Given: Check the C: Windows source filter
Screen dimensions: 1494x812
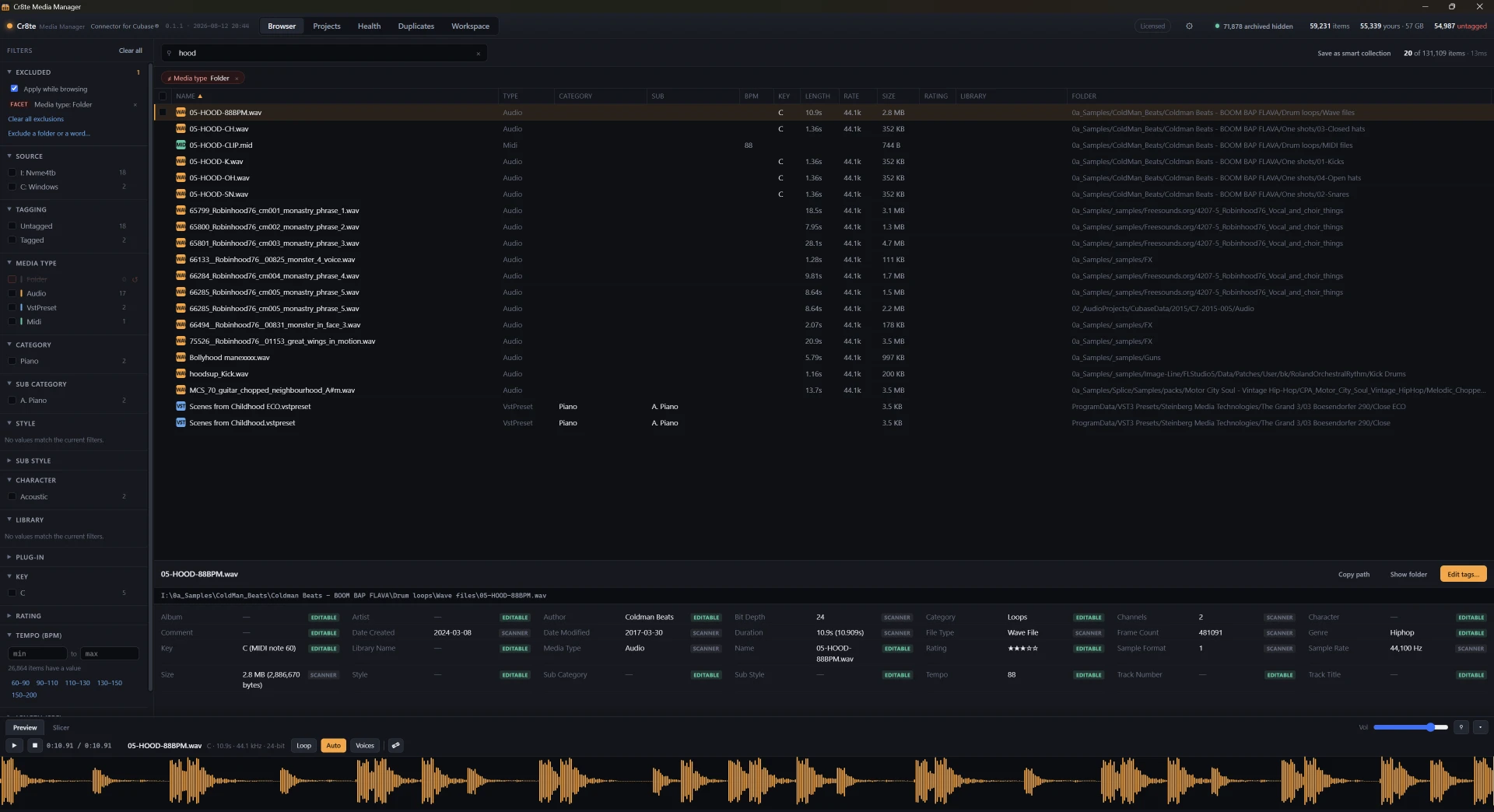Looking at the screenshot, I should click(12, 187).
